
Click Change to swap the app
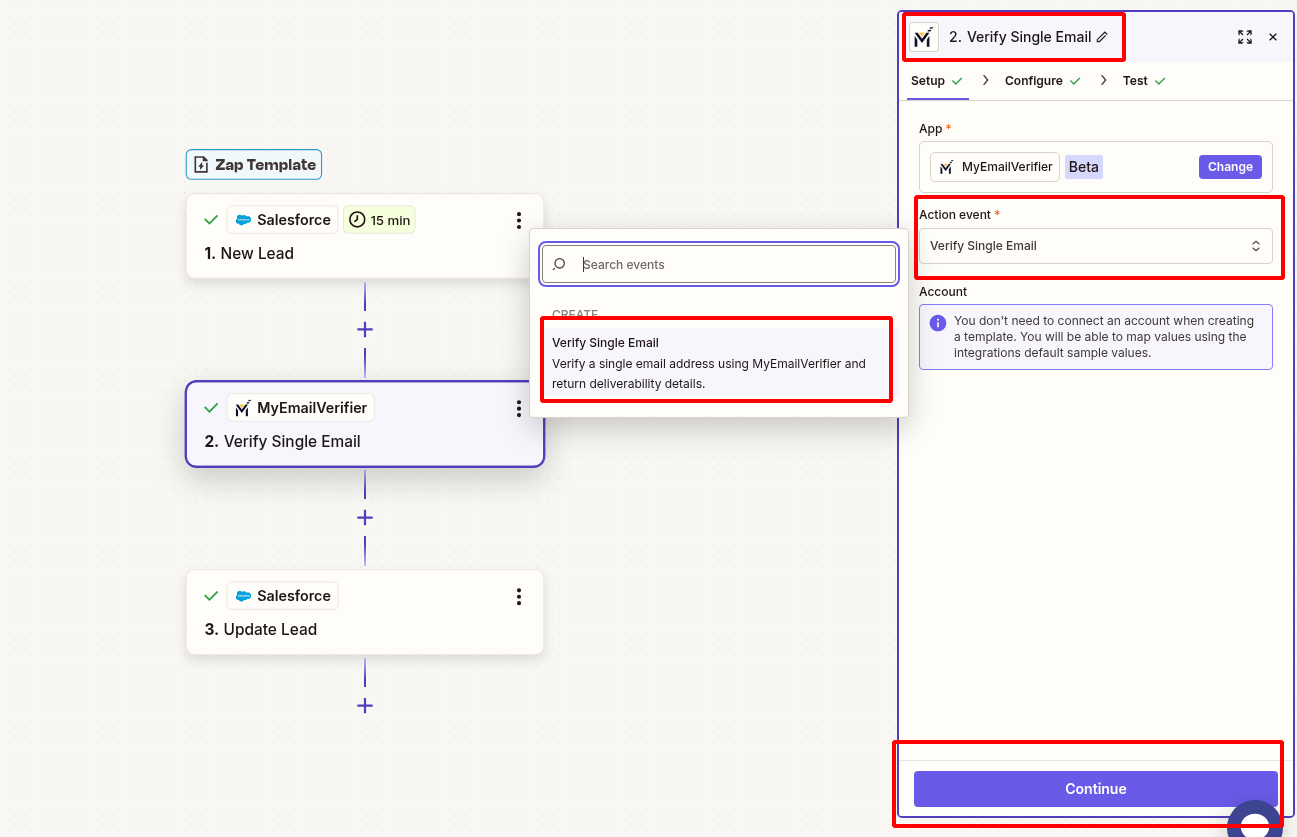click(x=1229, y=166)
